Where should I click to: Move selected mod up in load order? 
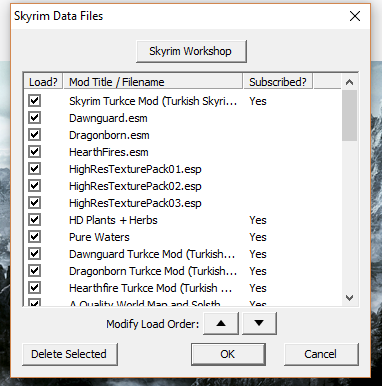point(221,323)
